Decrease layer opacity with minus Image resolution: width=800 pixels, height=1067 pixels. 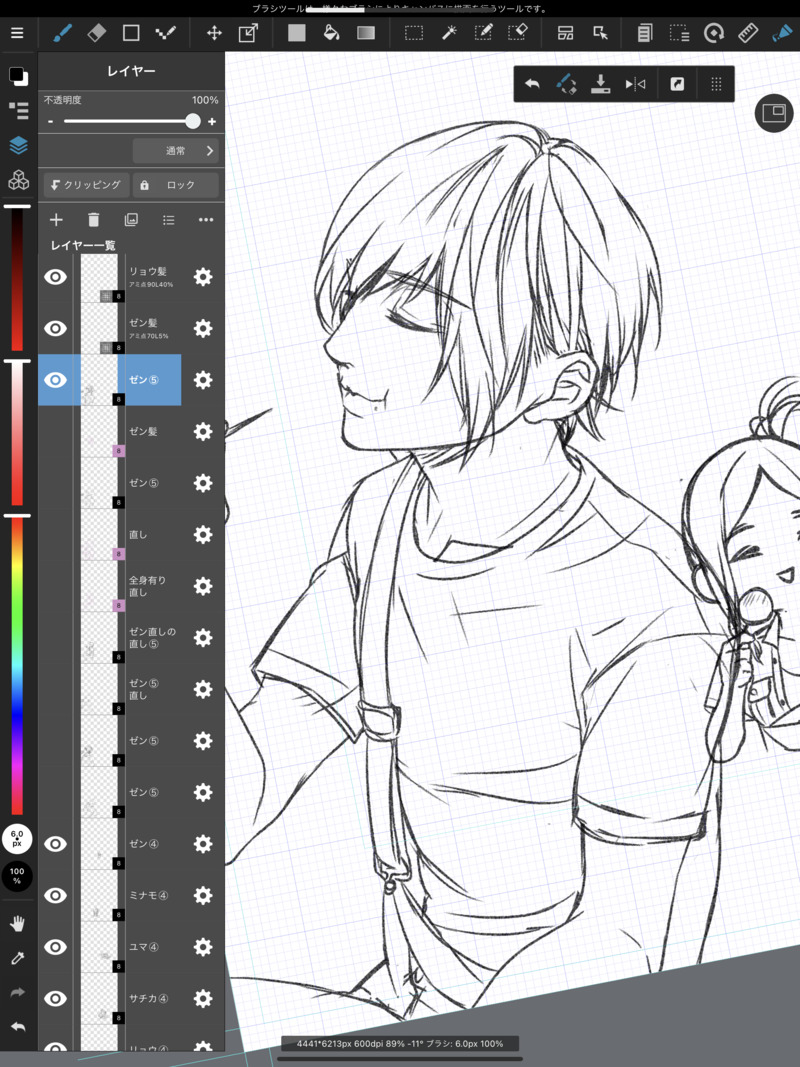tap(50, 122)
